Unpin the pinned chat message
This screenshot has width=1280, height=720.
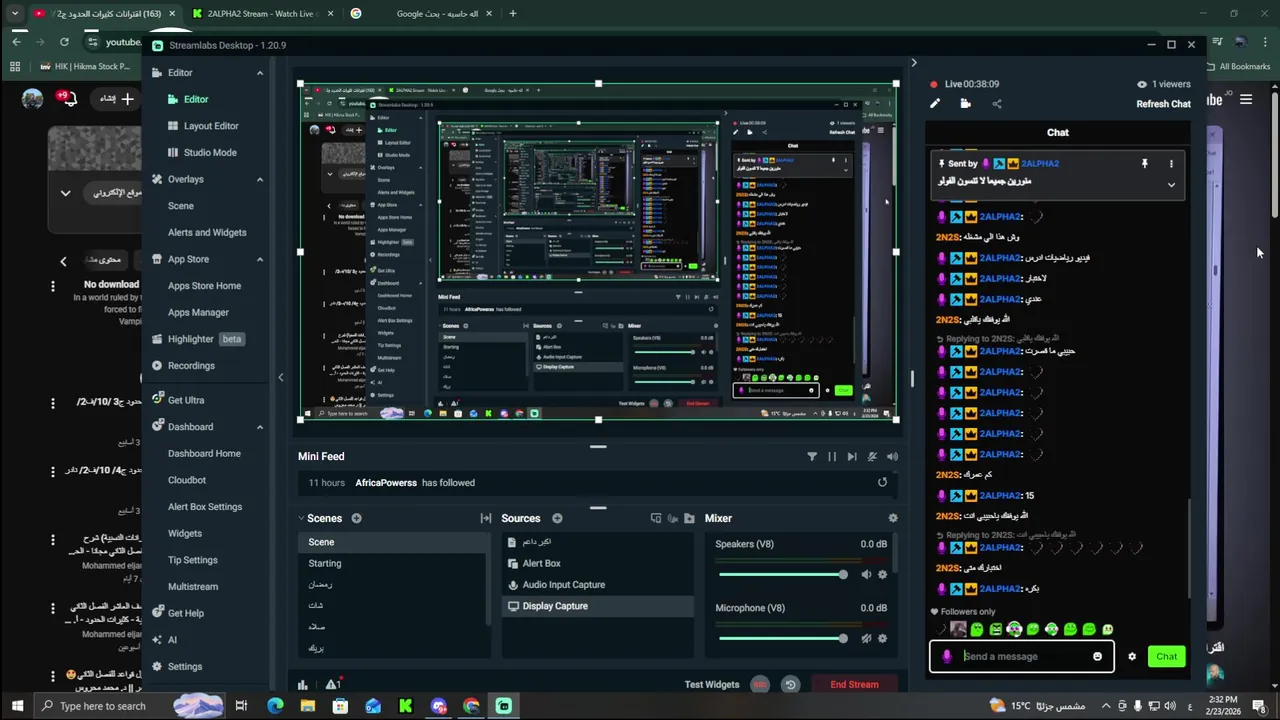pos(1144,164)
